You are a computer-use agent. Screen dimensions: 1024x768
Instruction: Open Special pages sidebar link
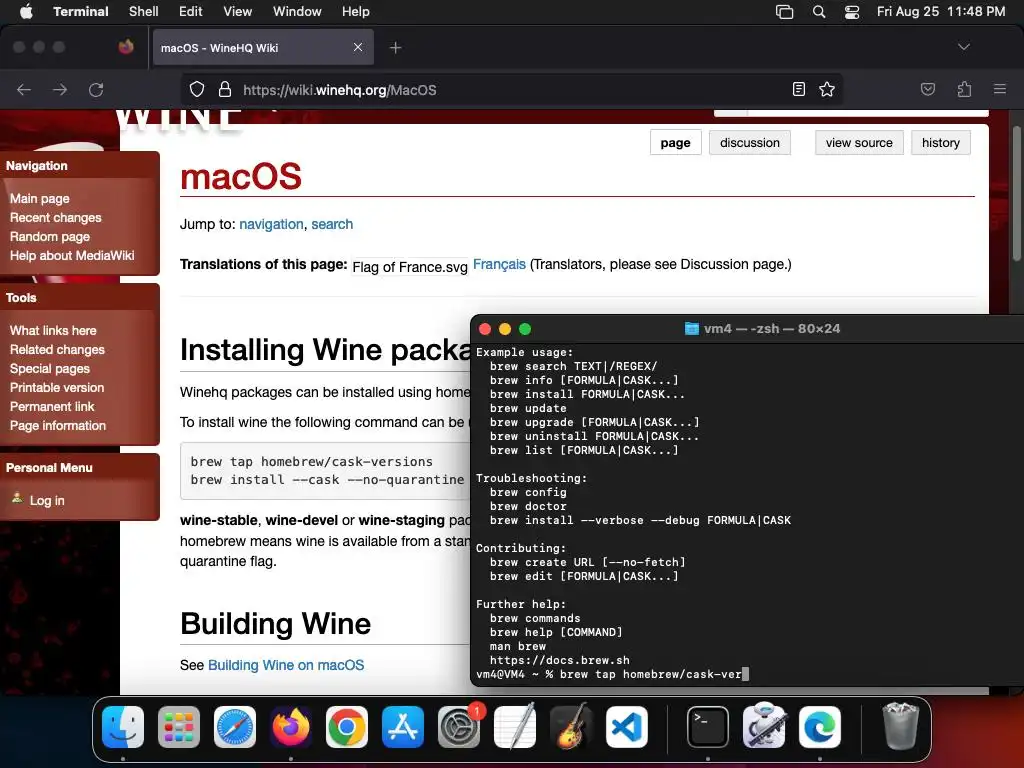pos(50,368)
